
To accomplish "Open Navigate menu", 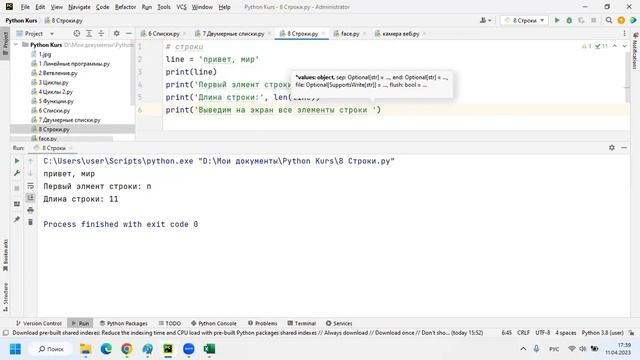I will 79,7.
